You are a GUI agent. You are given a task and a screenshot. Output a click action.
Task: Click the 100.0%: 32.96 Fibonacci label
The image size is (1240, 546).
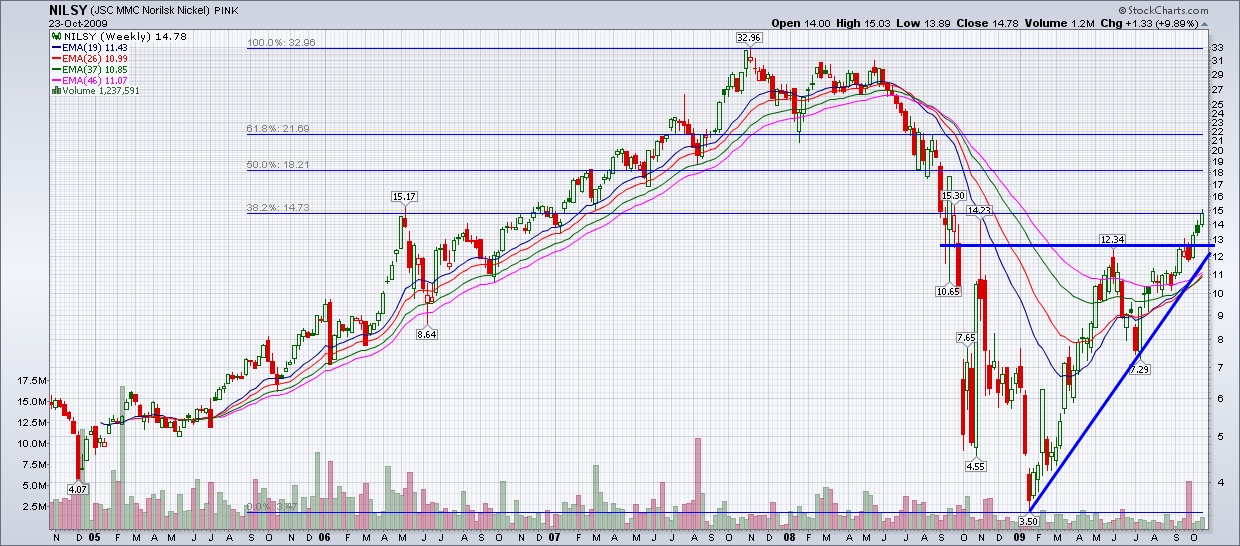tap(280, 43)
